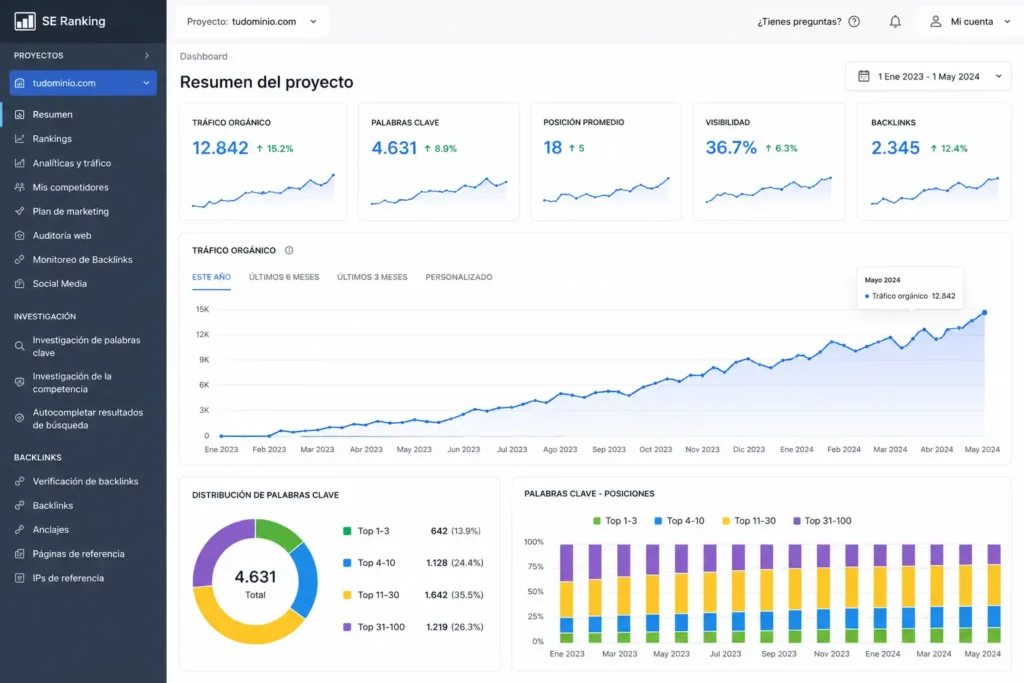Click the keyword research magnifier icon
Screen dimensions: 1024x683
(x=20, y=346)
